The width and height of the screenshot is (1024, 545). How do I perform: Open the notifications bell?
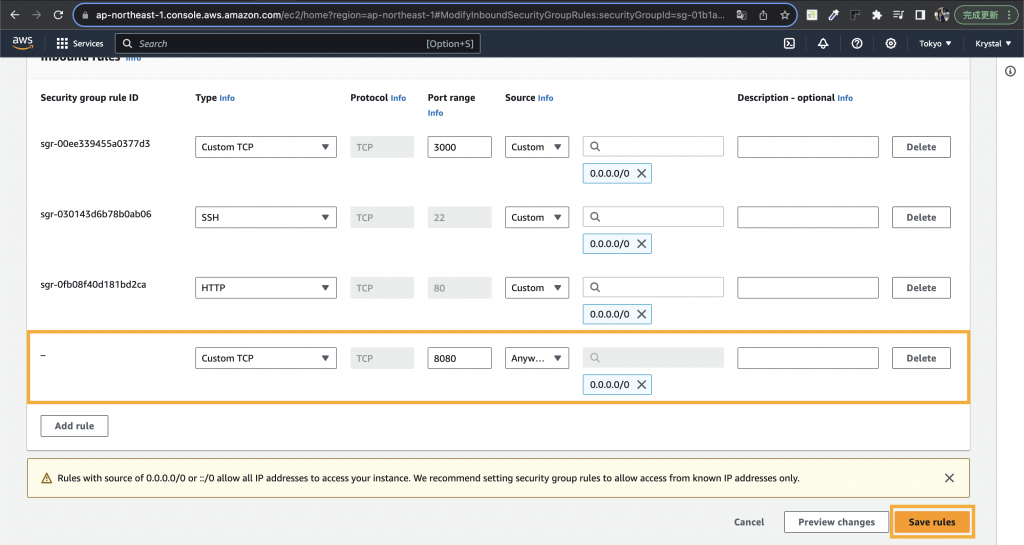pyautogui.click(x=823, y=43)
